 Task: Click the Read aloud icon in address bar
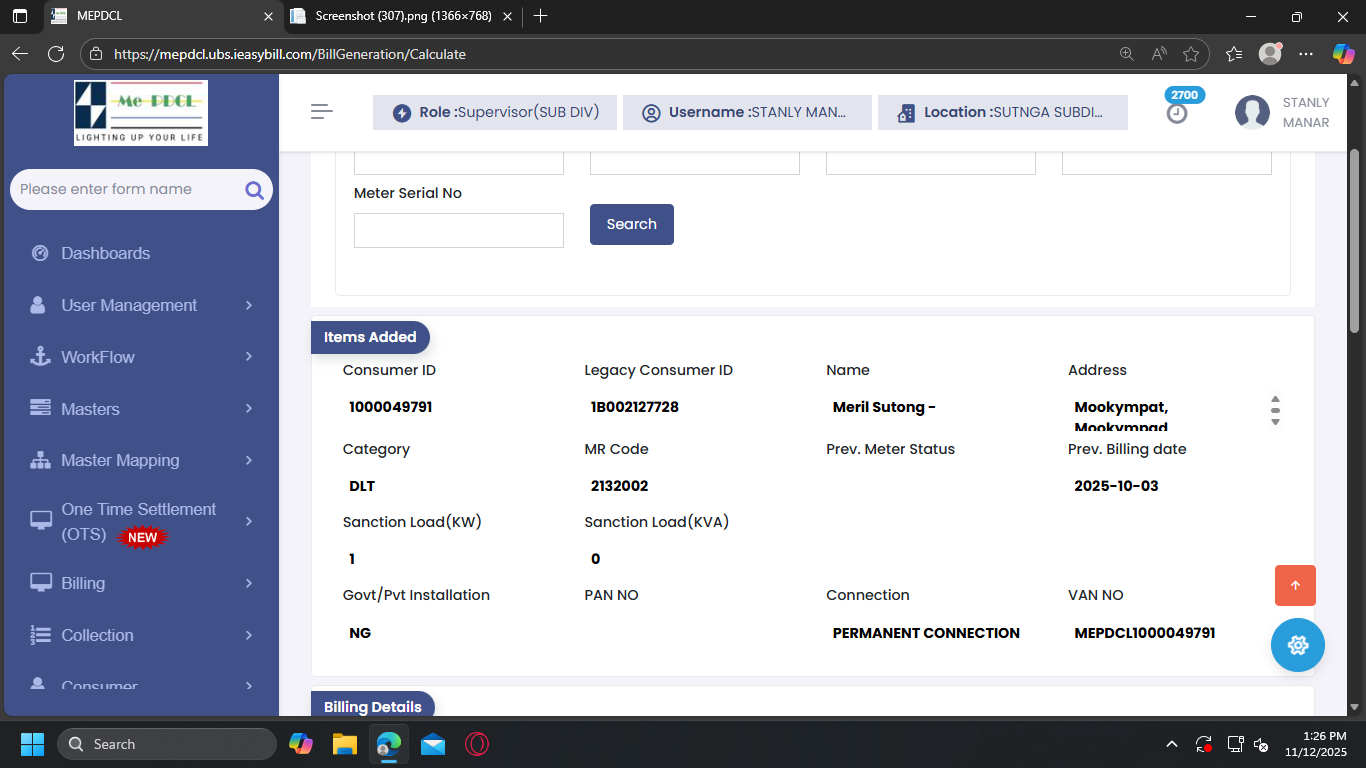point(1159,54)
